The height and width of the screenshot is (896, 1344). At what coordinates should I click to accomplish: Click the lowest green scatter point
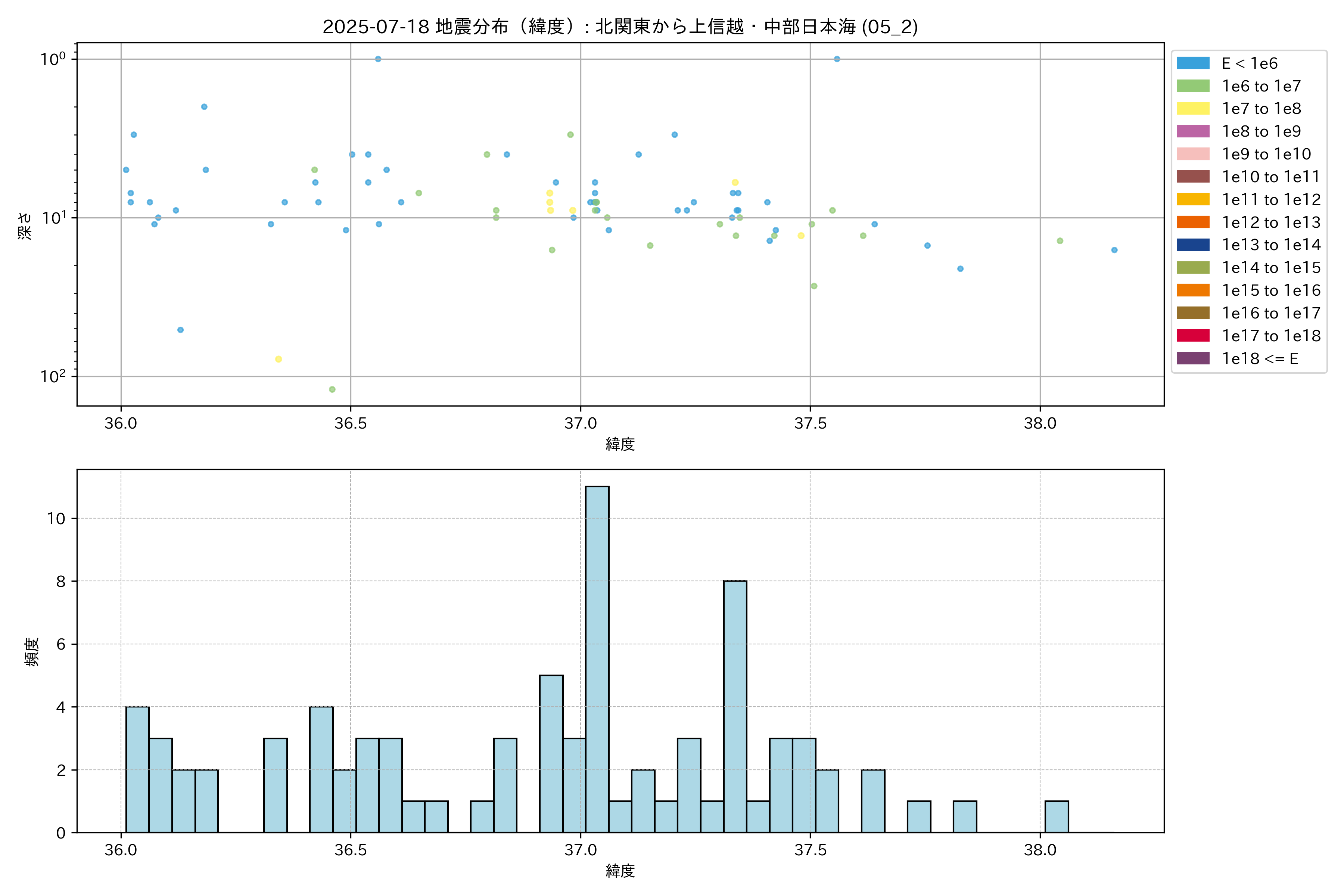[332, 389]
